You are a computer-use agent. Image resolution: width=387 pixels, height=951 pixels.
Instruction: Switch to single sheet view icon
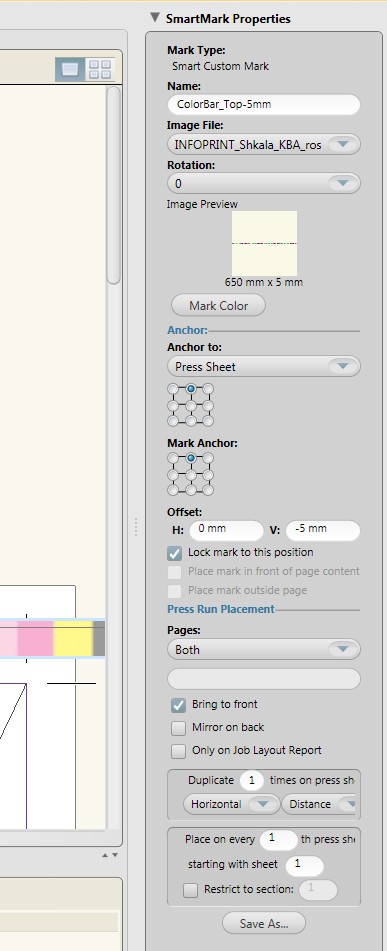(x=70, y=69)
